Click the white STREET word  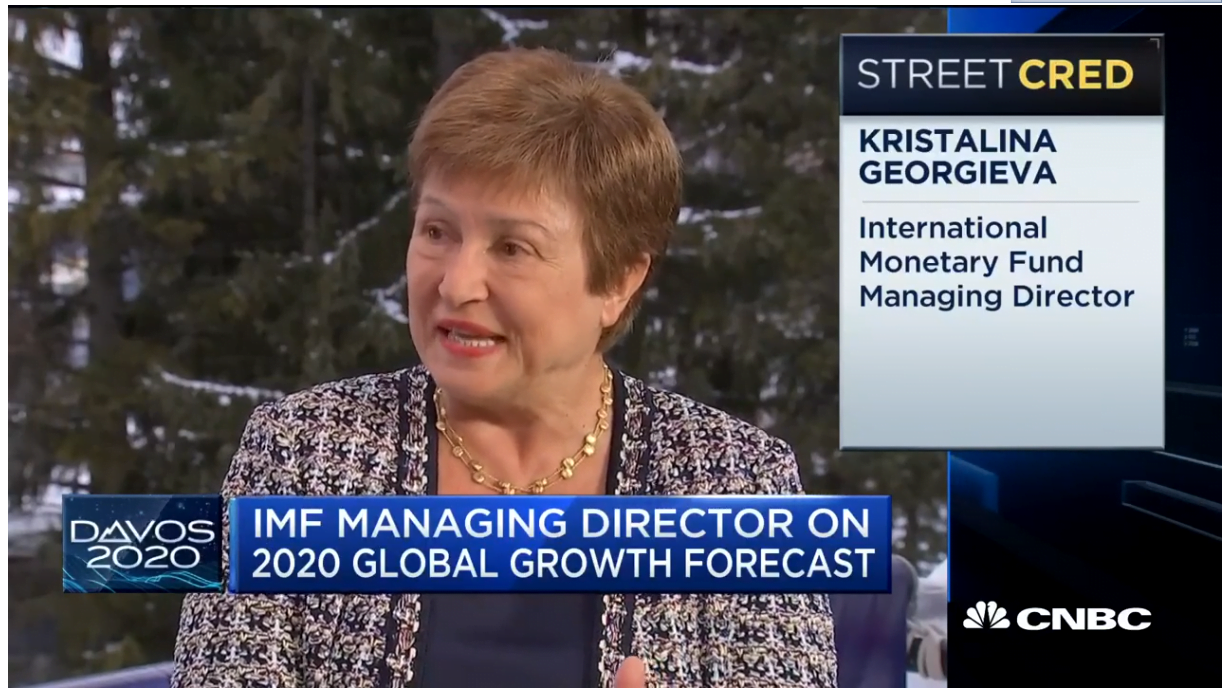tap(934, 75)
